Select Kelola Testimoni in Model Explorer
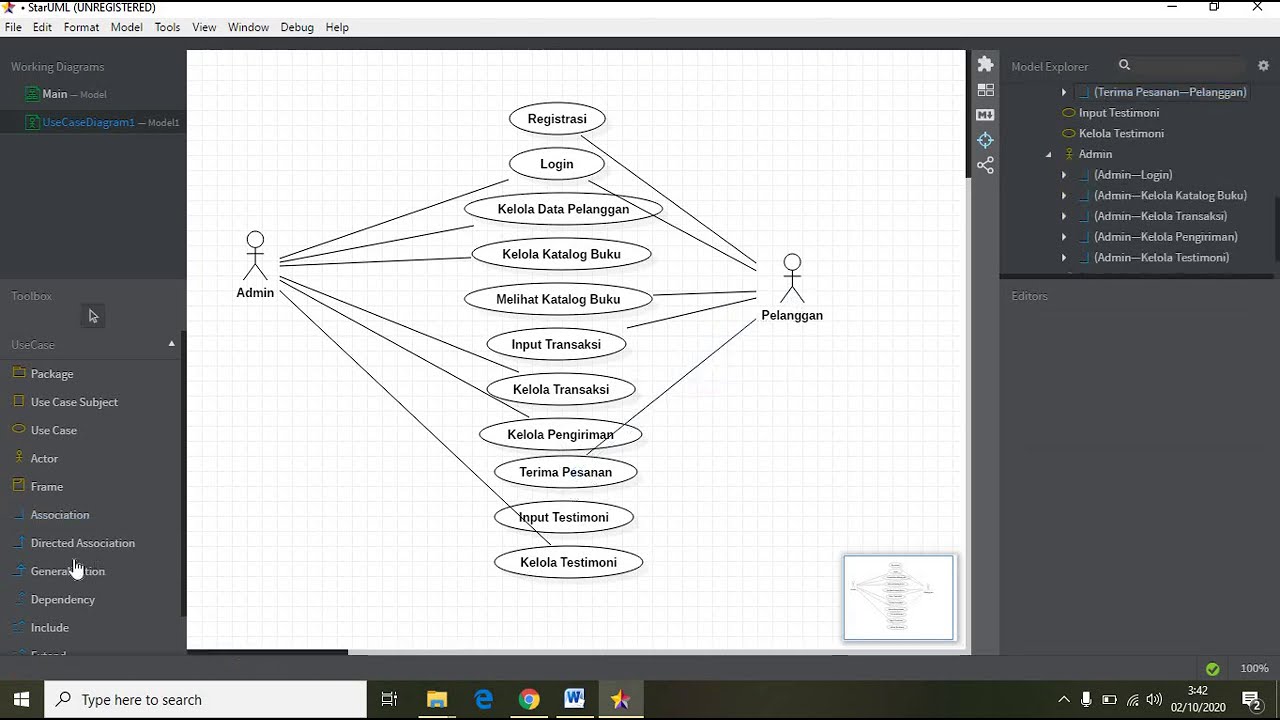Screen dimensions: 1280x720 [x=1121, y=134]
